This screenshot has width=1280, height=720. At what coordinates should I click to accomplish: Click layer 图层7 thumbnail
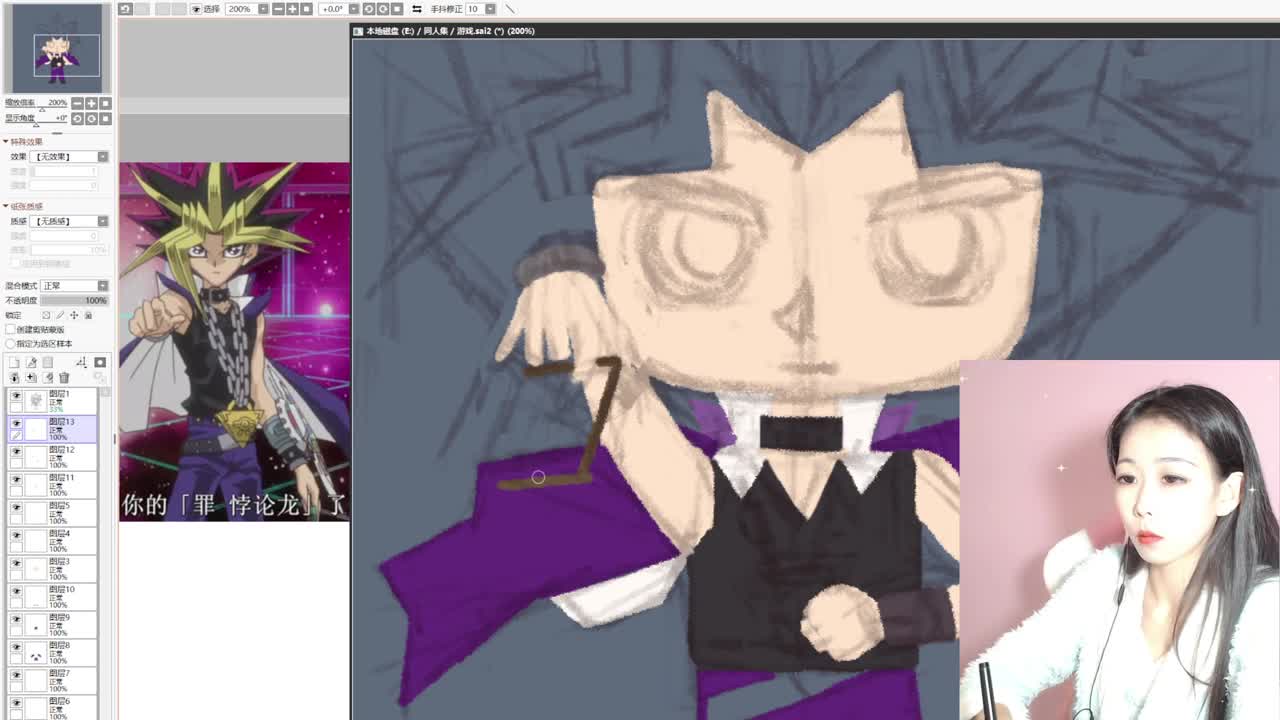point(36,681)
